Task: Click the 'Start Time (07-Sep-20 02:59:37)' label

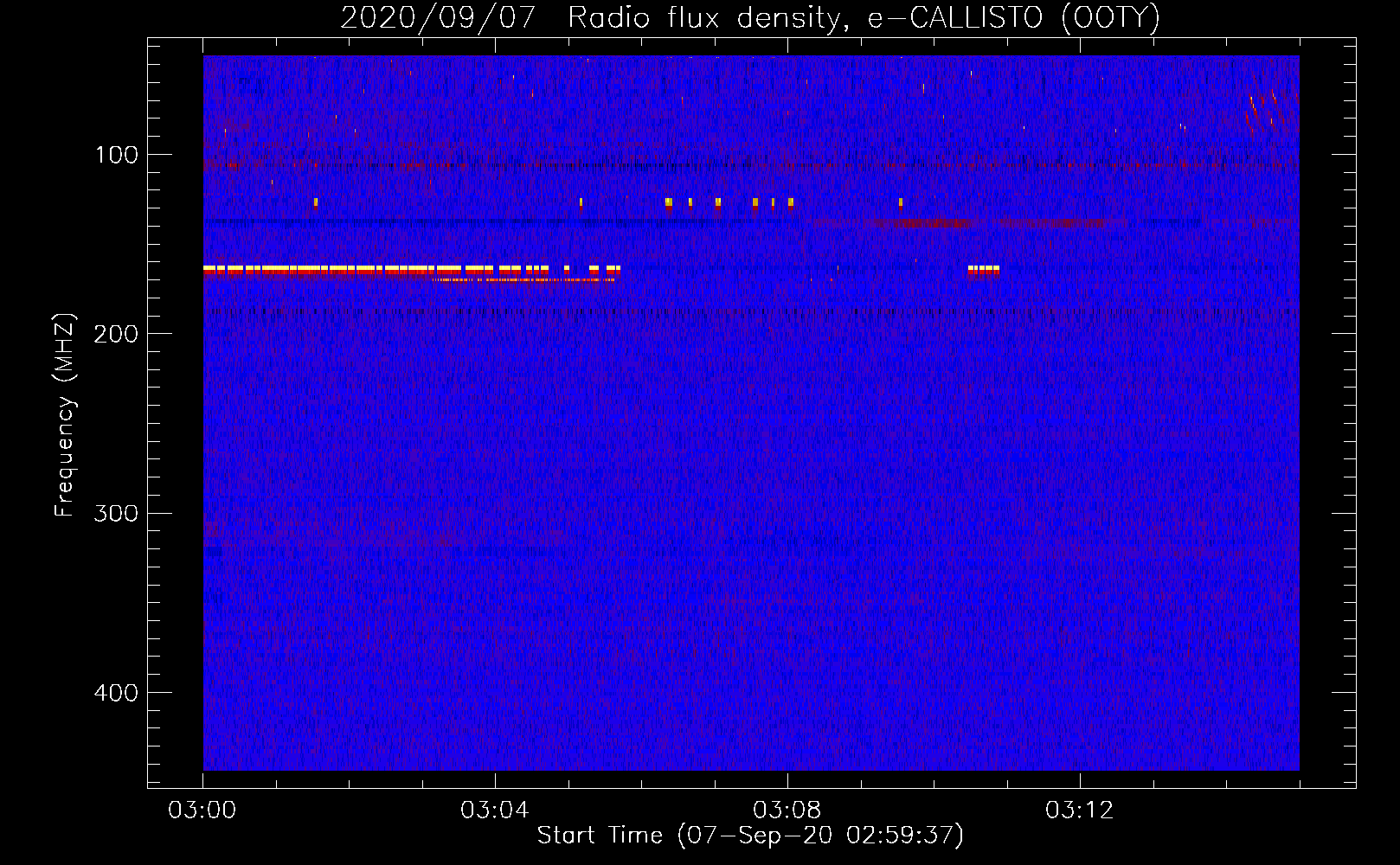Action: pos(750,836)
